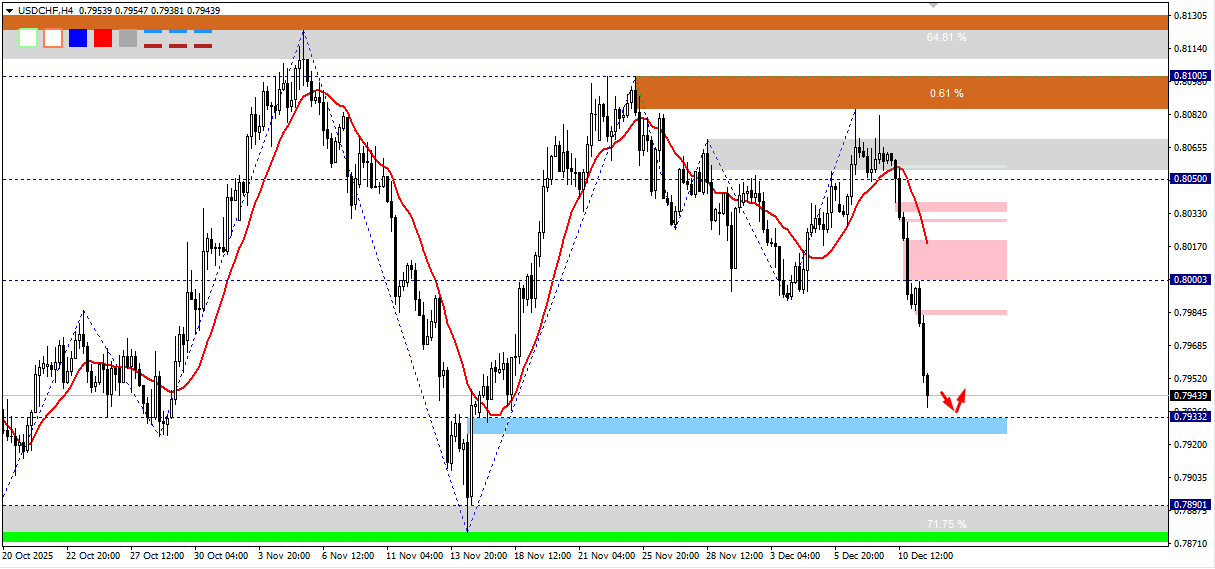This screenshot has width=1215, height=569.
Task: Click the 64.81 % zone label
Action: tap(947, 37)
